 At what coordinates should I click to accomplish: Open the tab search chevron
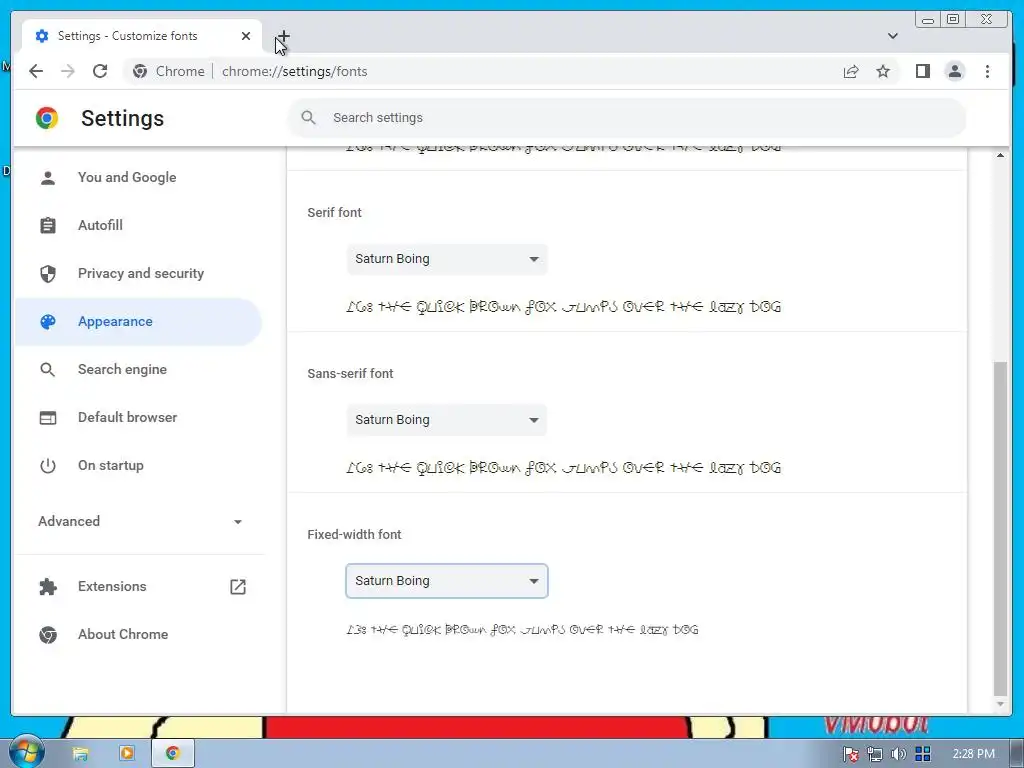point(893,36)
